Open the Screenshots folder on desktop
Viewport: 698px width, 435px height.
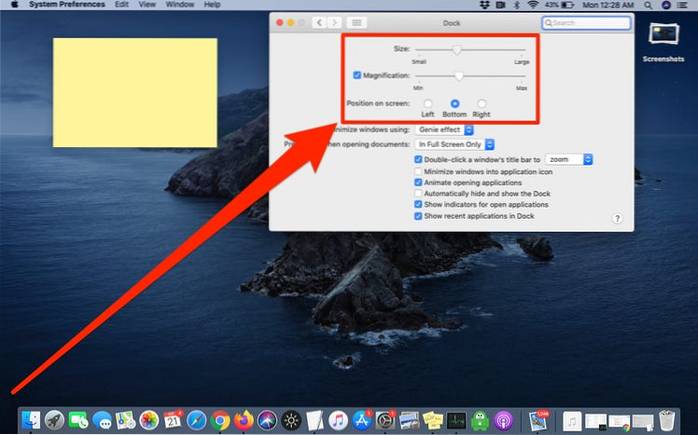pyautogui.click(x=662, y=38)
